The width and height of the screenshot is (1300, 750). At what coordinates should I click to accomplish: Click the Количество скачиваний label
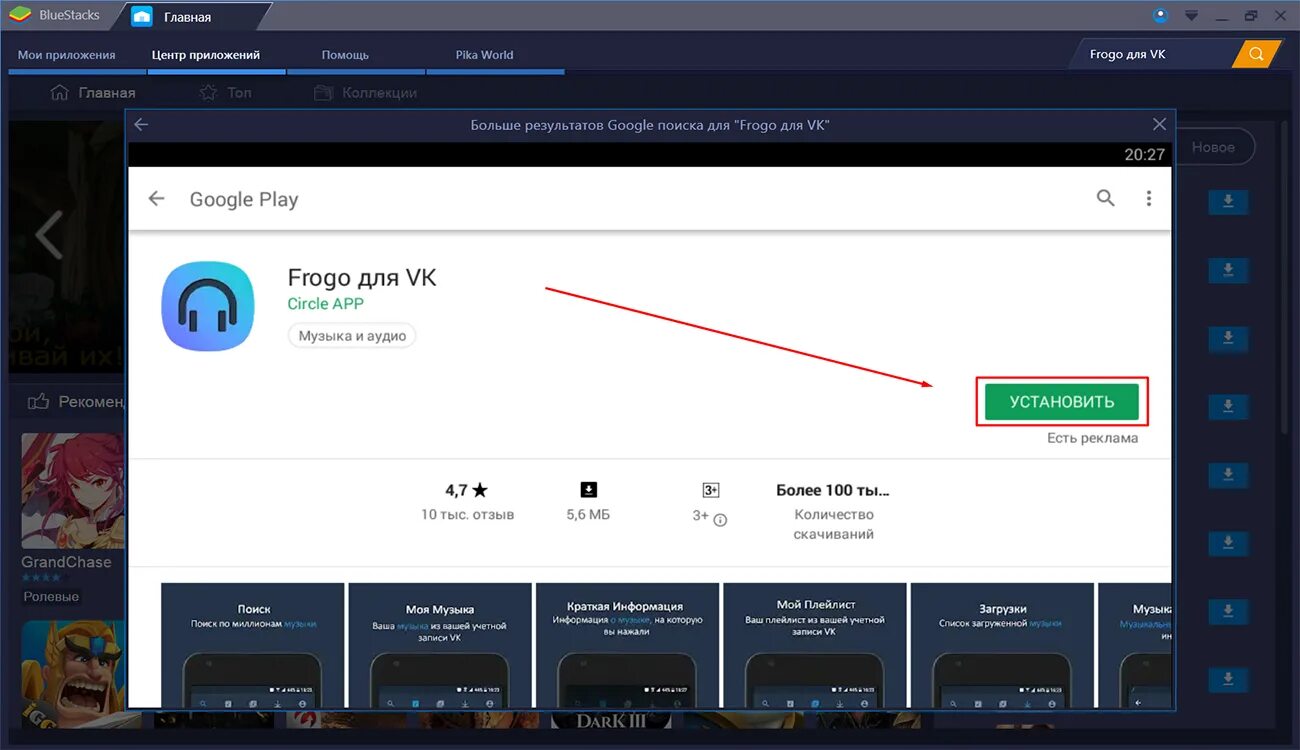834,524
